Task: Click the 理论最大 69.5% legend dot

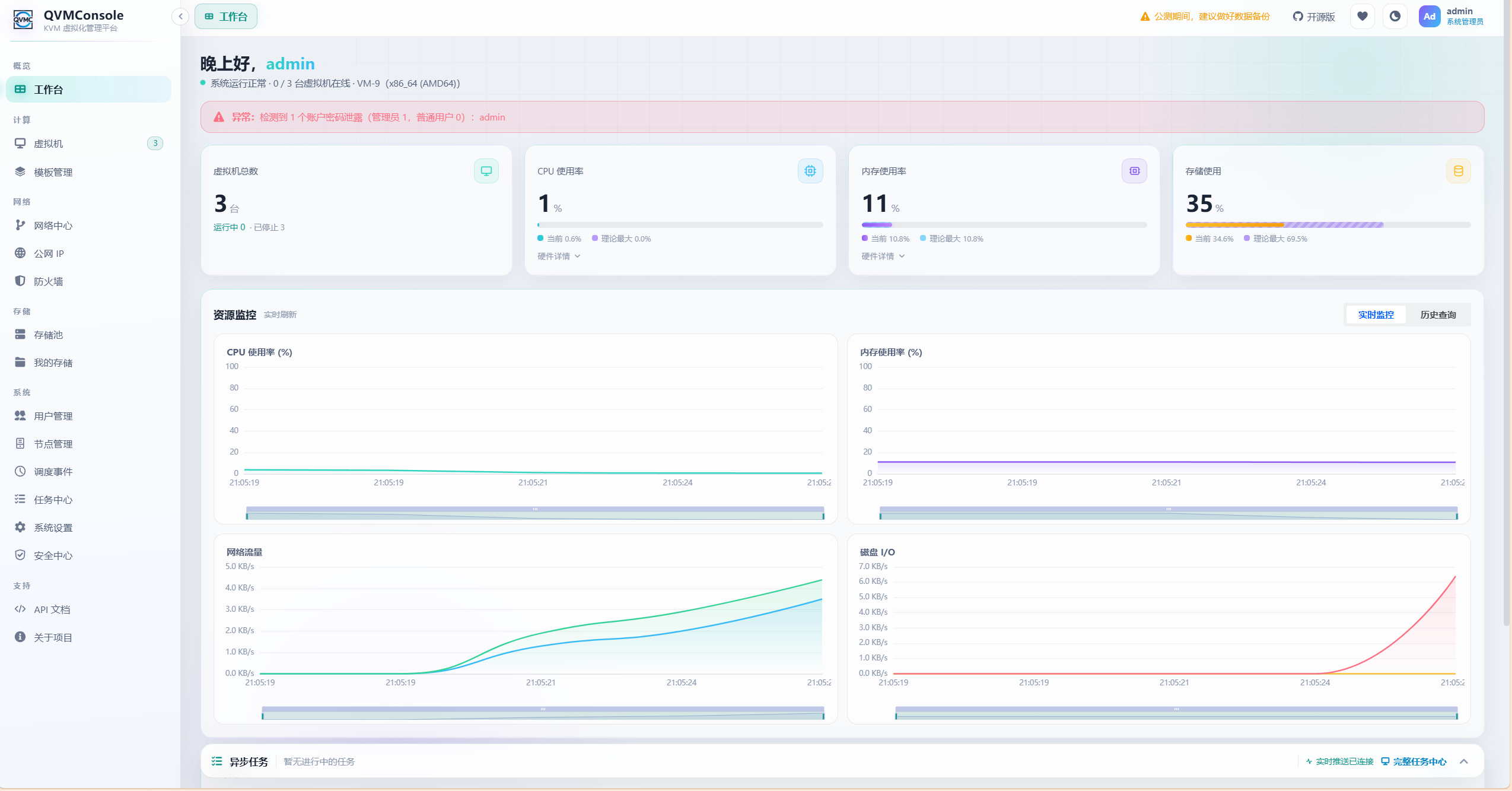Action: pyautogui.click(x=1247, y=239)
